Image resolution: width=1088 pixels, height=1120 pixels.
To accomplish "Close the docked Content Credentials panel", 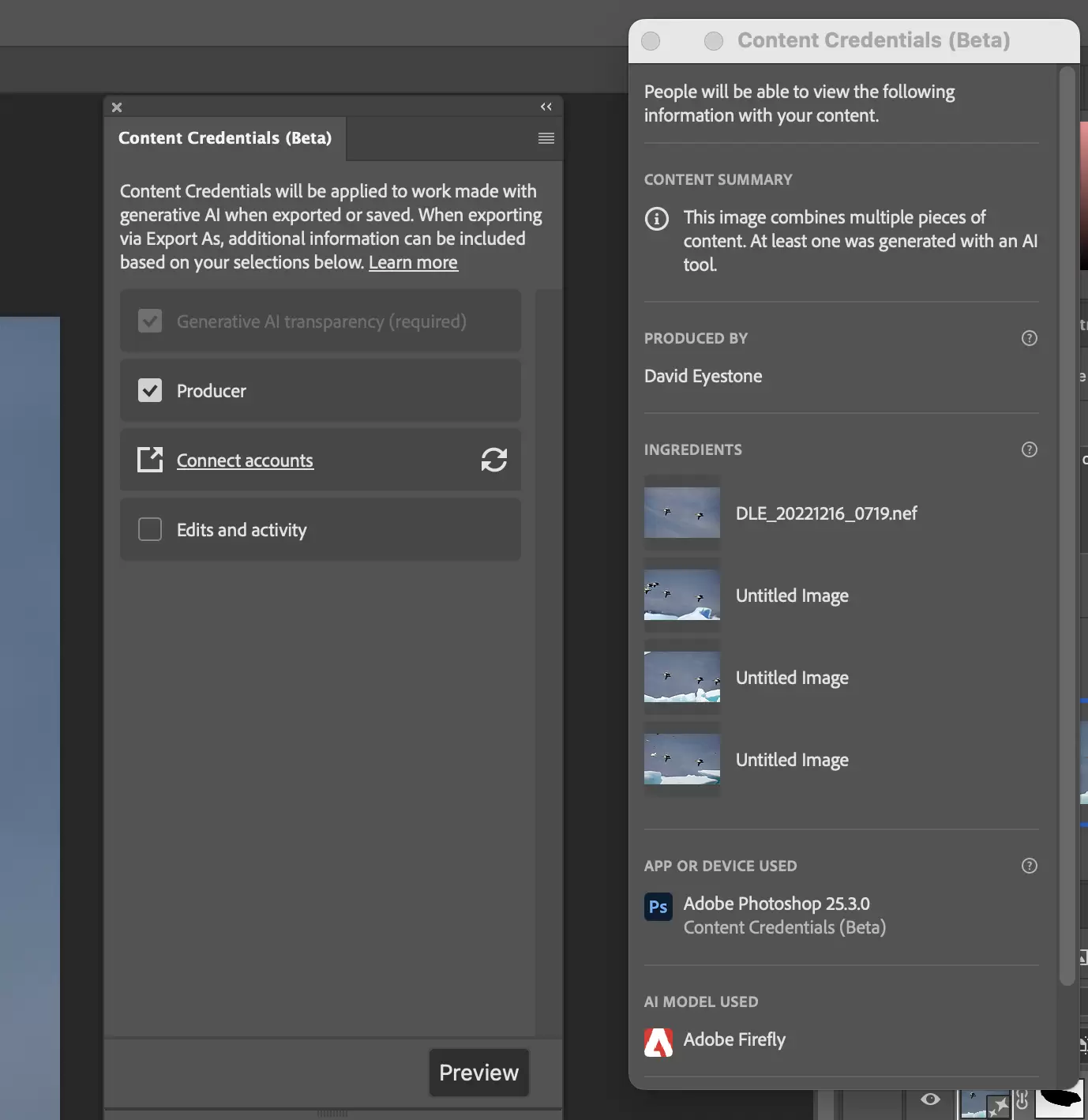I will tap(117, 107).
